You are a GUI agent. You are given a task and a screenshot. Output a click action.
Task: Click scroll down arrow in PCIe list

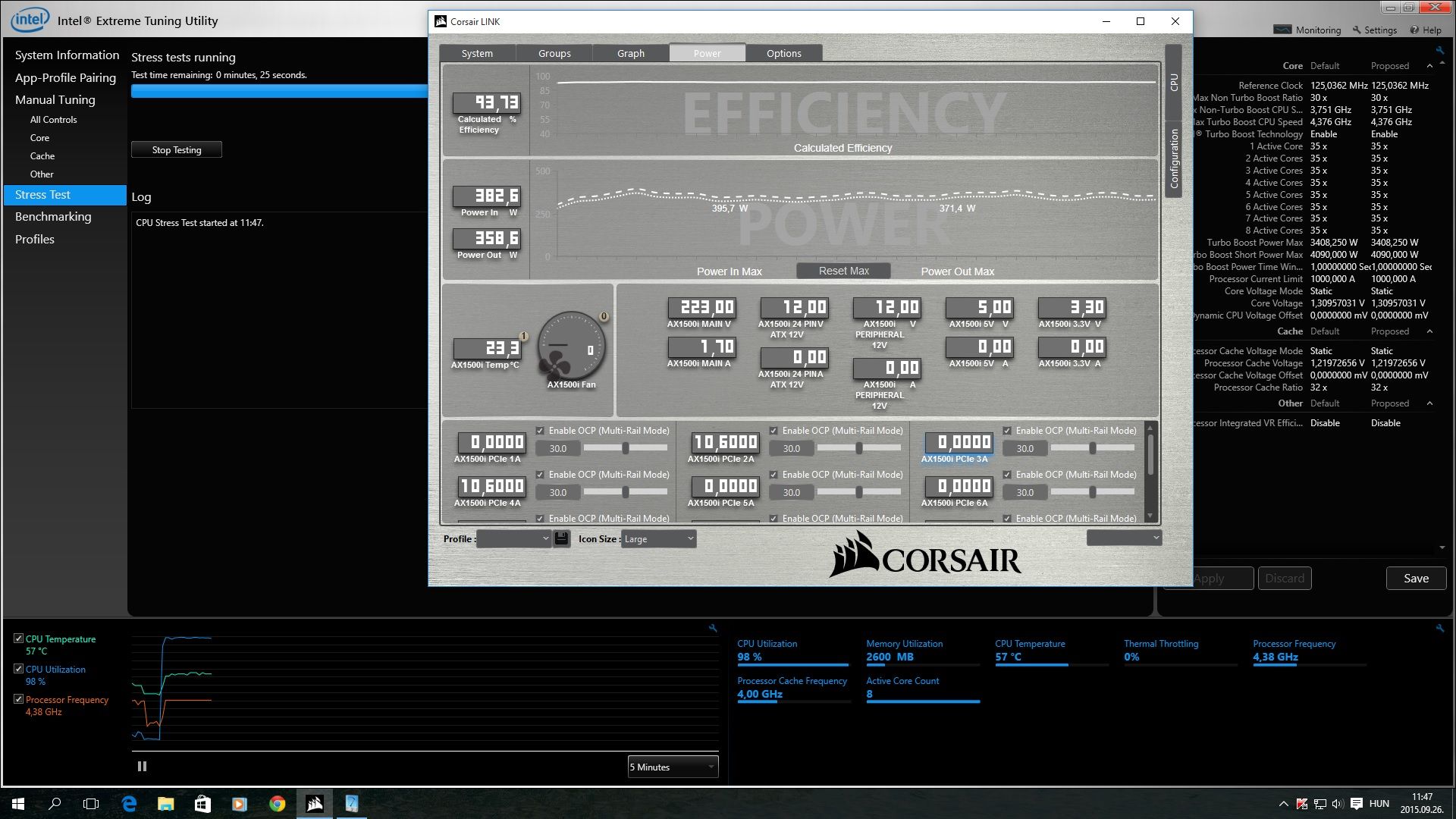pyautogui.click(x=1150, y=516)
